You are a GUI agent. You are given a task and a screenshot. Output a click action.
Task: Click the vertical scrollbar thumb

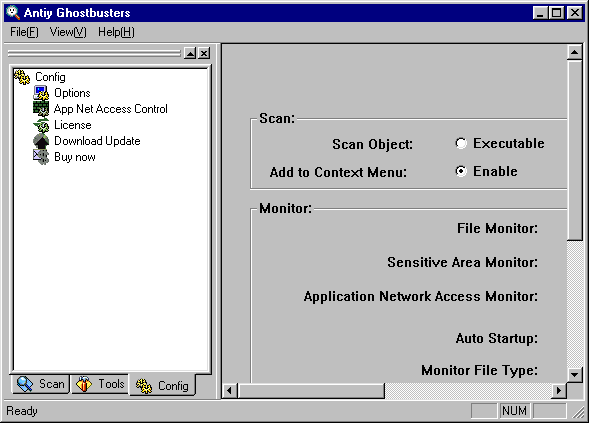pos(574,150)
